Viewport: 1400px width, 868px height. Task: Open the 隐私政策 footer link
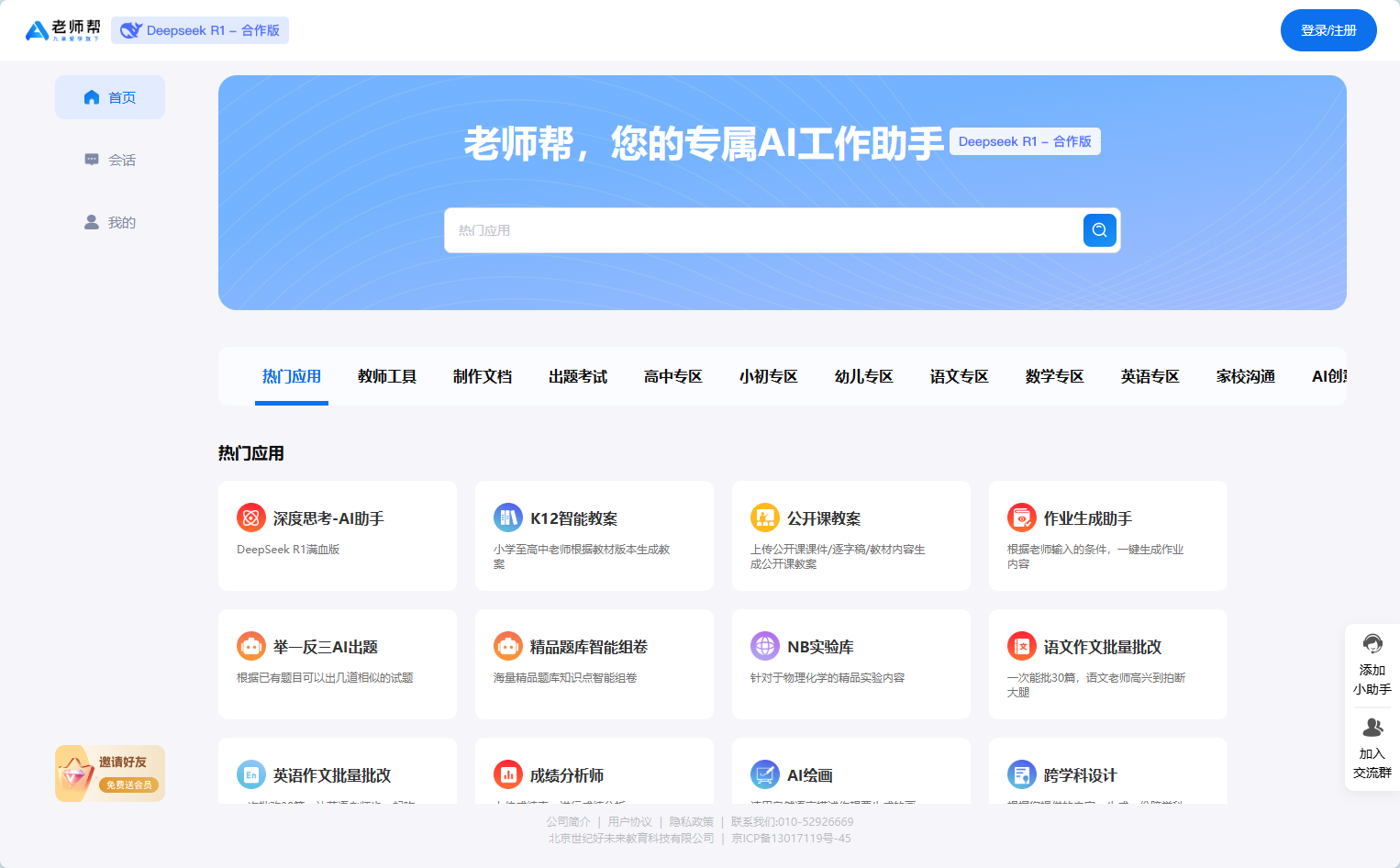point(692,822)
